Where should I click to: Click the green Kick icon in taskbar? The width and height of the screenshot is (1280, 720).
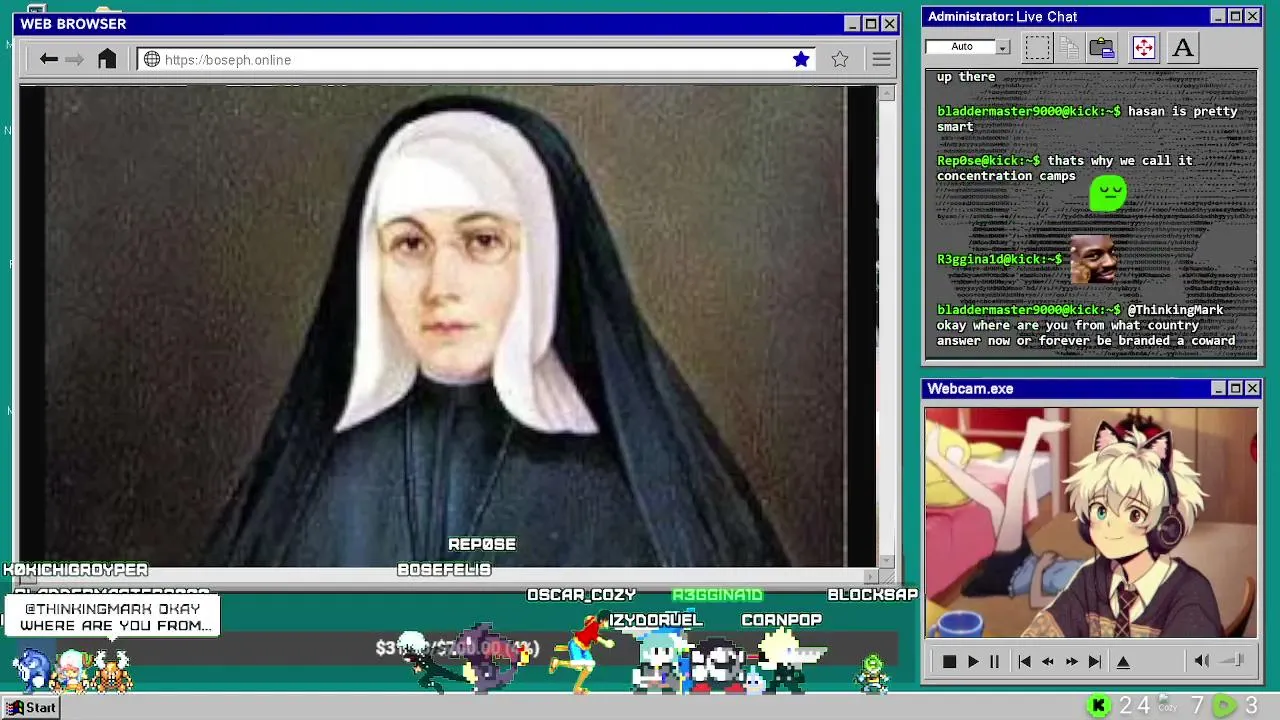pyautogui.click(x=1098, y=707)
